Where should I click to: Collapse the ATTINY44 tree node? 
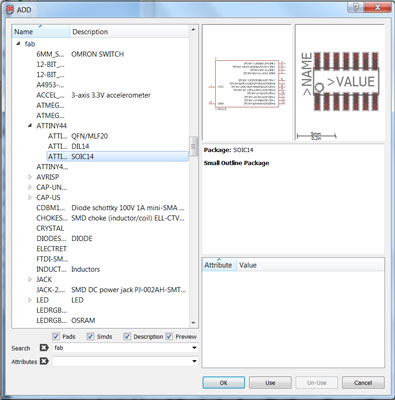point(30,126)
